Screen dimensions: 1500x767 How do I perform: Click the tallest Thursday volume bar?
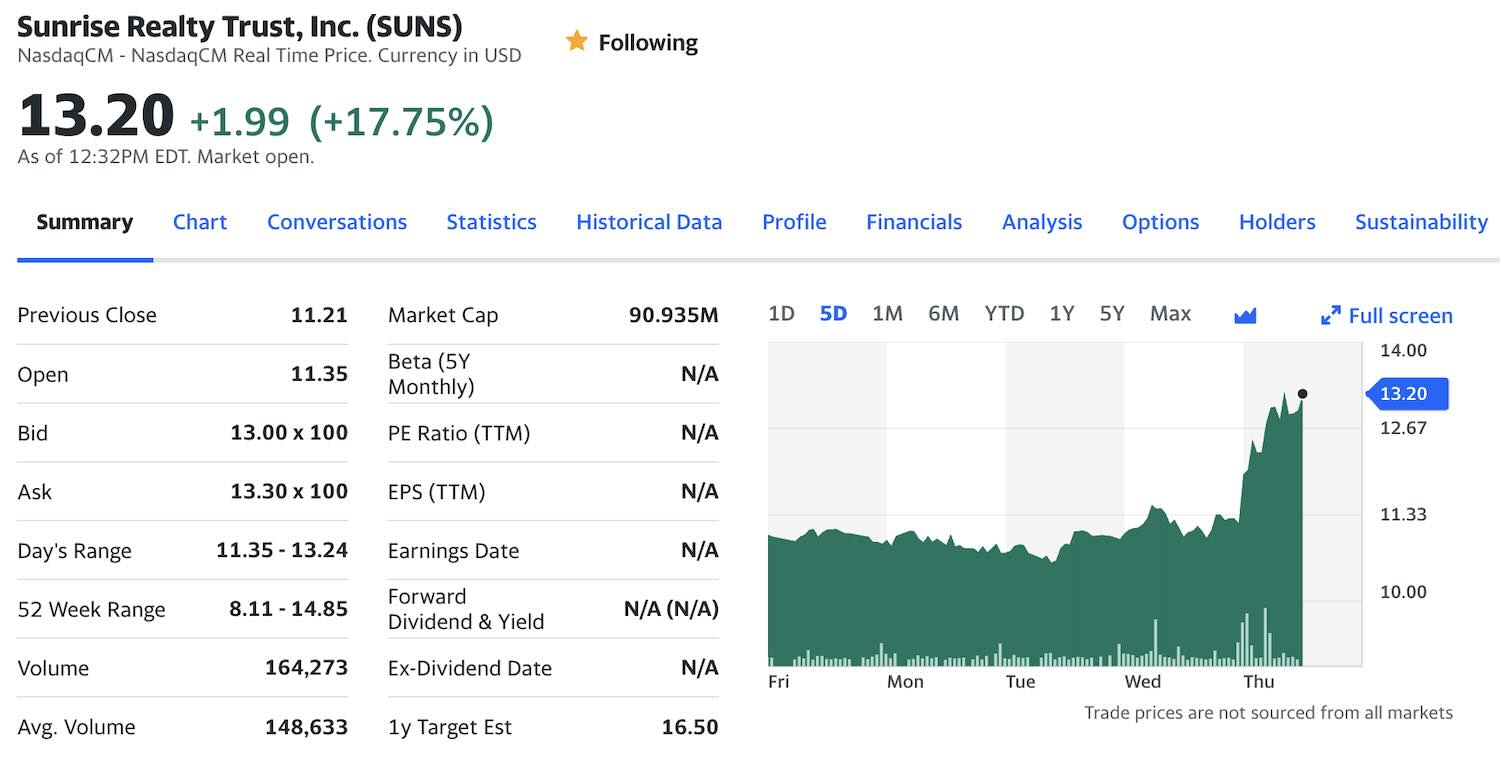pyautogui.click(x=1265, y=637)
